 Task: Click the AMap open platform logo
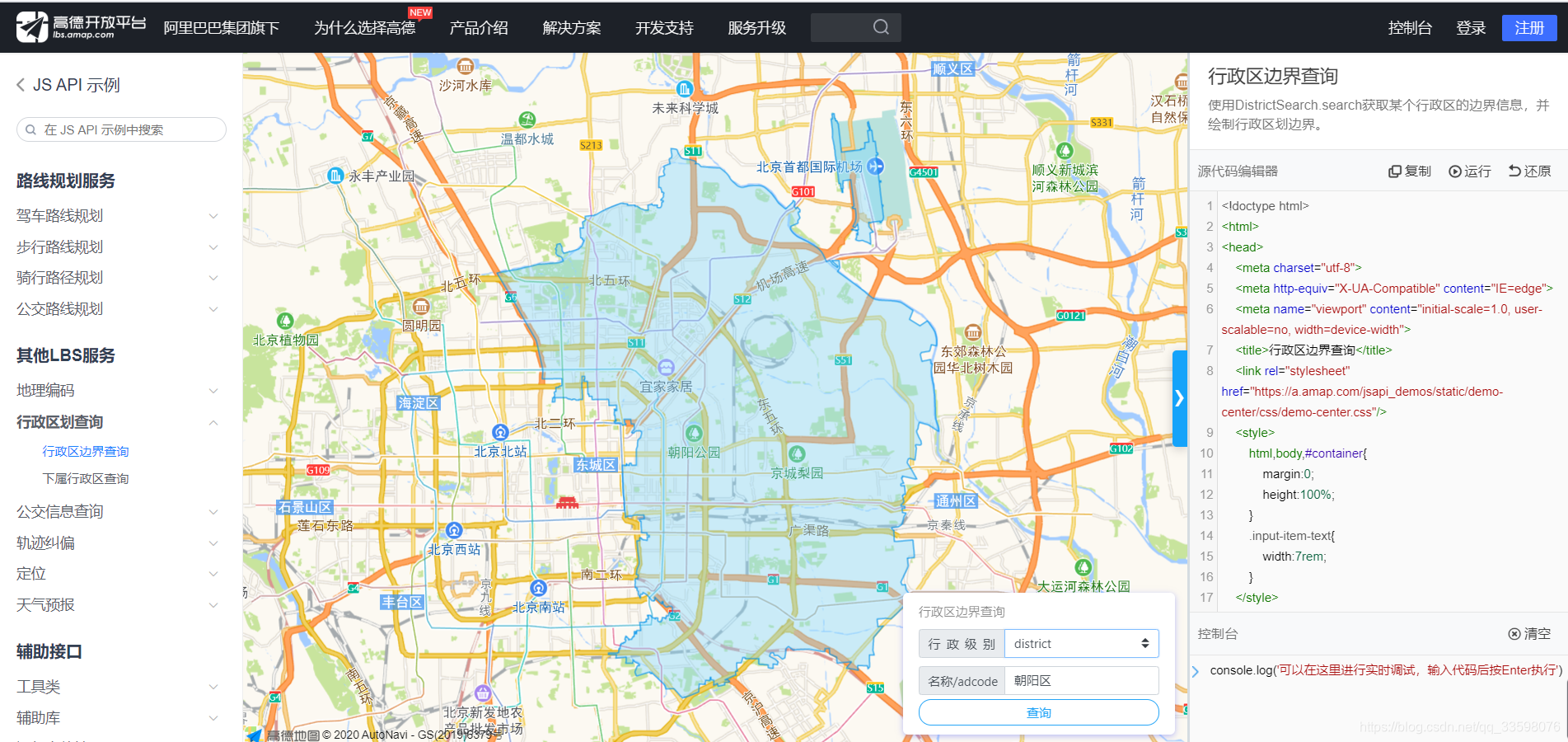(81, 26)
